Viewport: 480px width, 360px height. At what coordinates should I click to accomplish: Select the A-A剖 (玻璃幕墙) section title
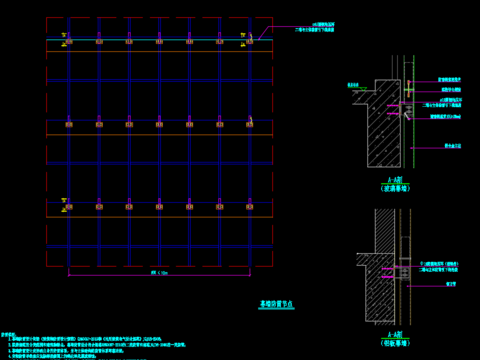coord(395,184)
